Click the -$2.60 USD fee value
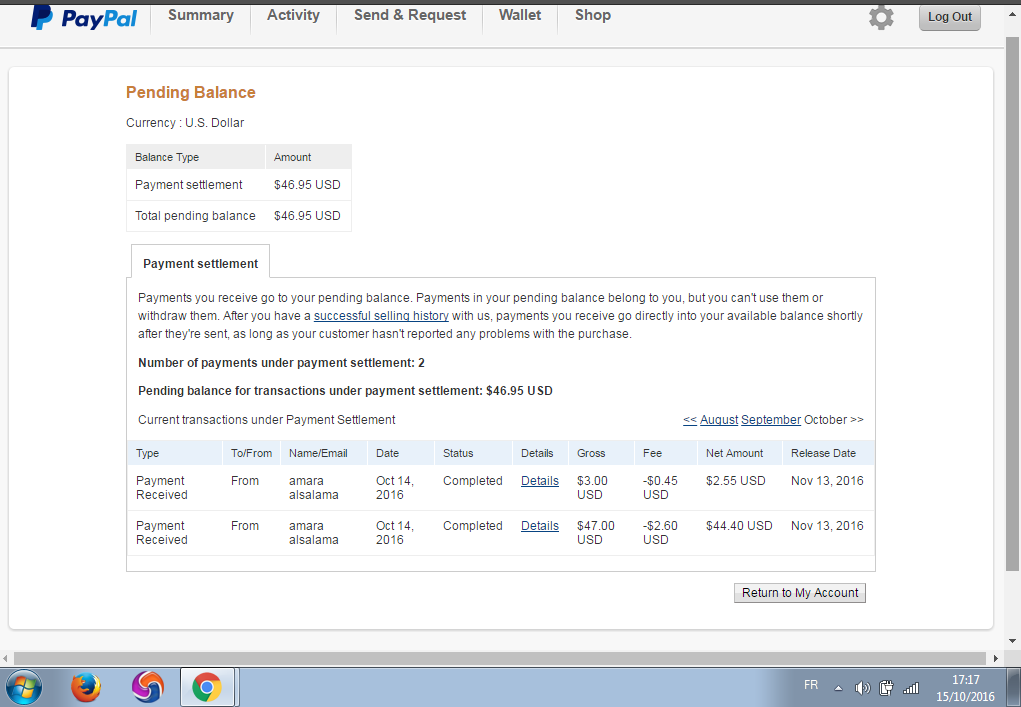This screenshot has height=707, width=1021. click(660, 533)
